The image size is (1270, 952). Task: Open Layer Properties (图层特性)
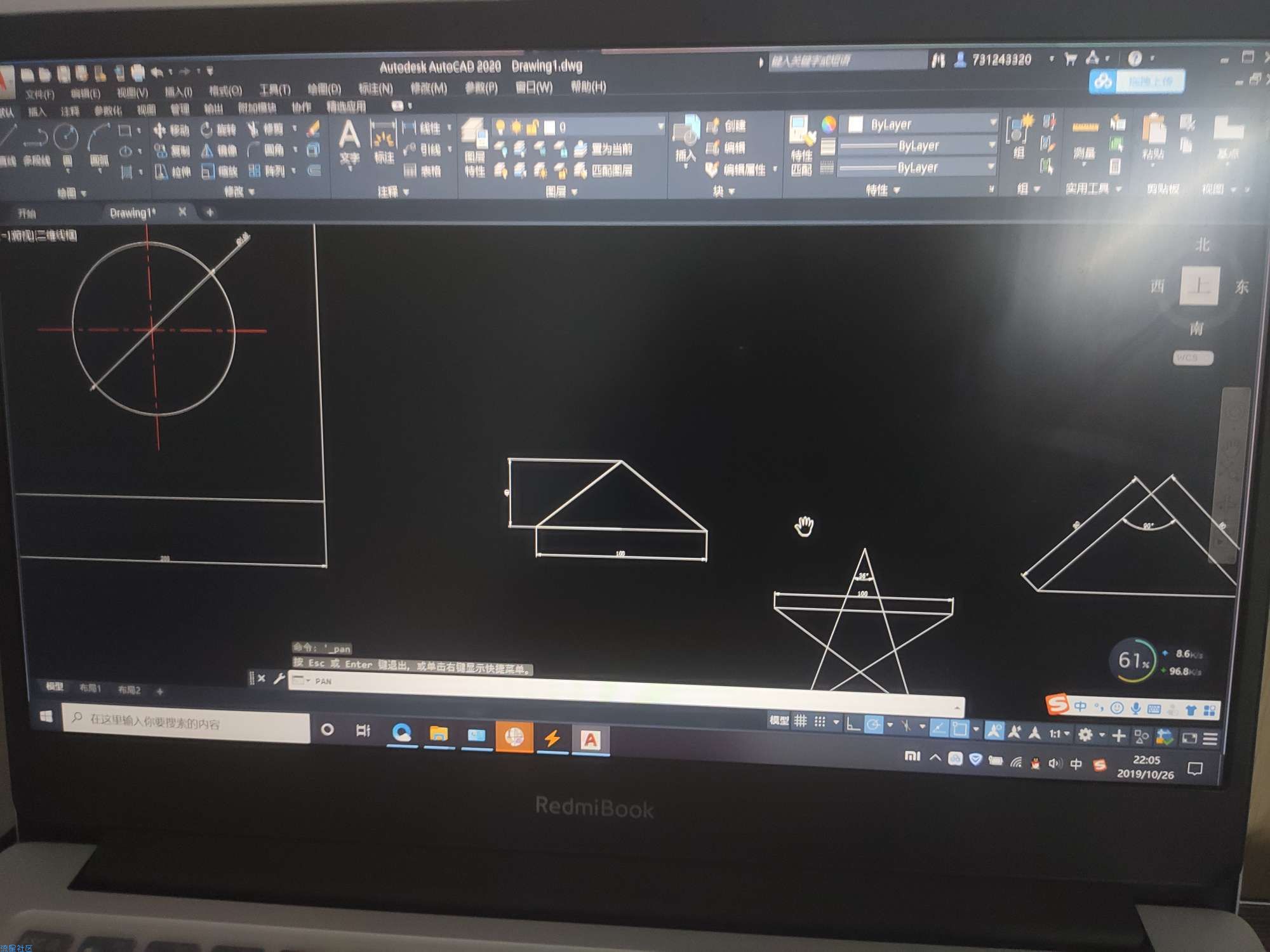pyautogui.click(x=475, y=147)
